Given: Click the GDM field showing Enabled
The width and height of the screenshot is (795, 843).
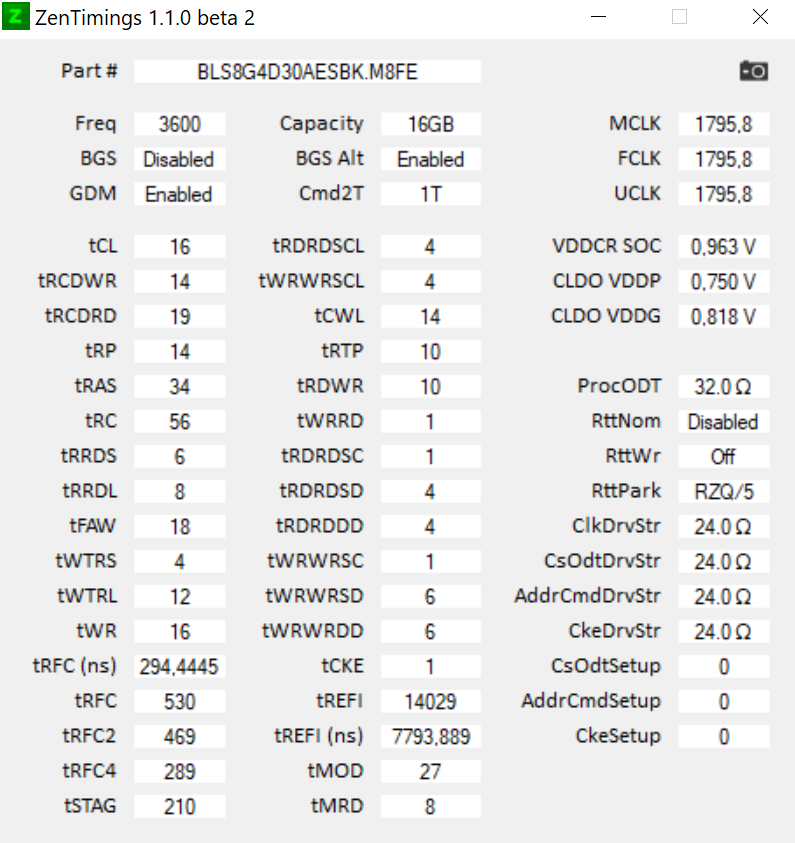Looking at the screenshot, I should [179, 193].
